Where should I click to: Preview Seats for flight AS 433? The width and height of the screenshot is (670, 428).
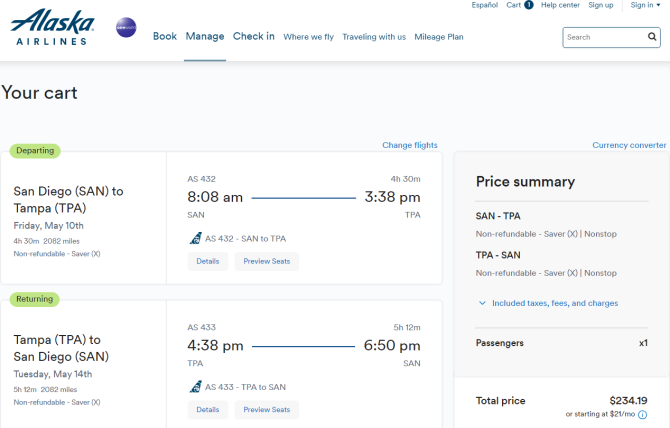267,410
